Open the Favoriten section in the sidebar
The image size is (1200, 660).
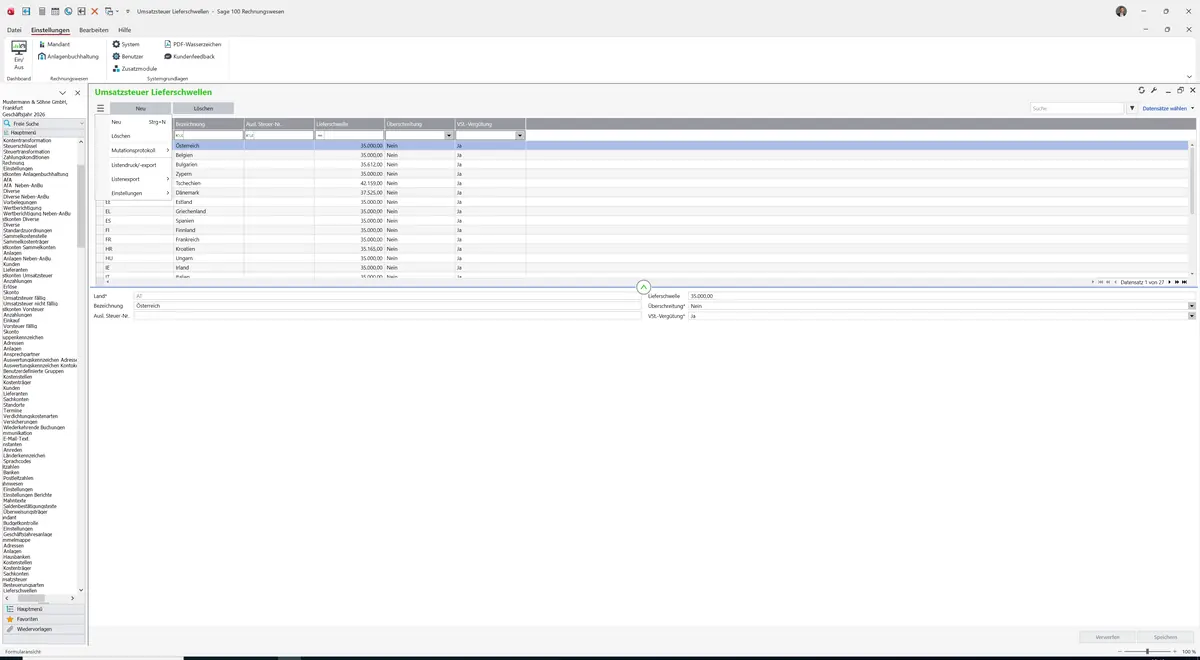[43, 619]
